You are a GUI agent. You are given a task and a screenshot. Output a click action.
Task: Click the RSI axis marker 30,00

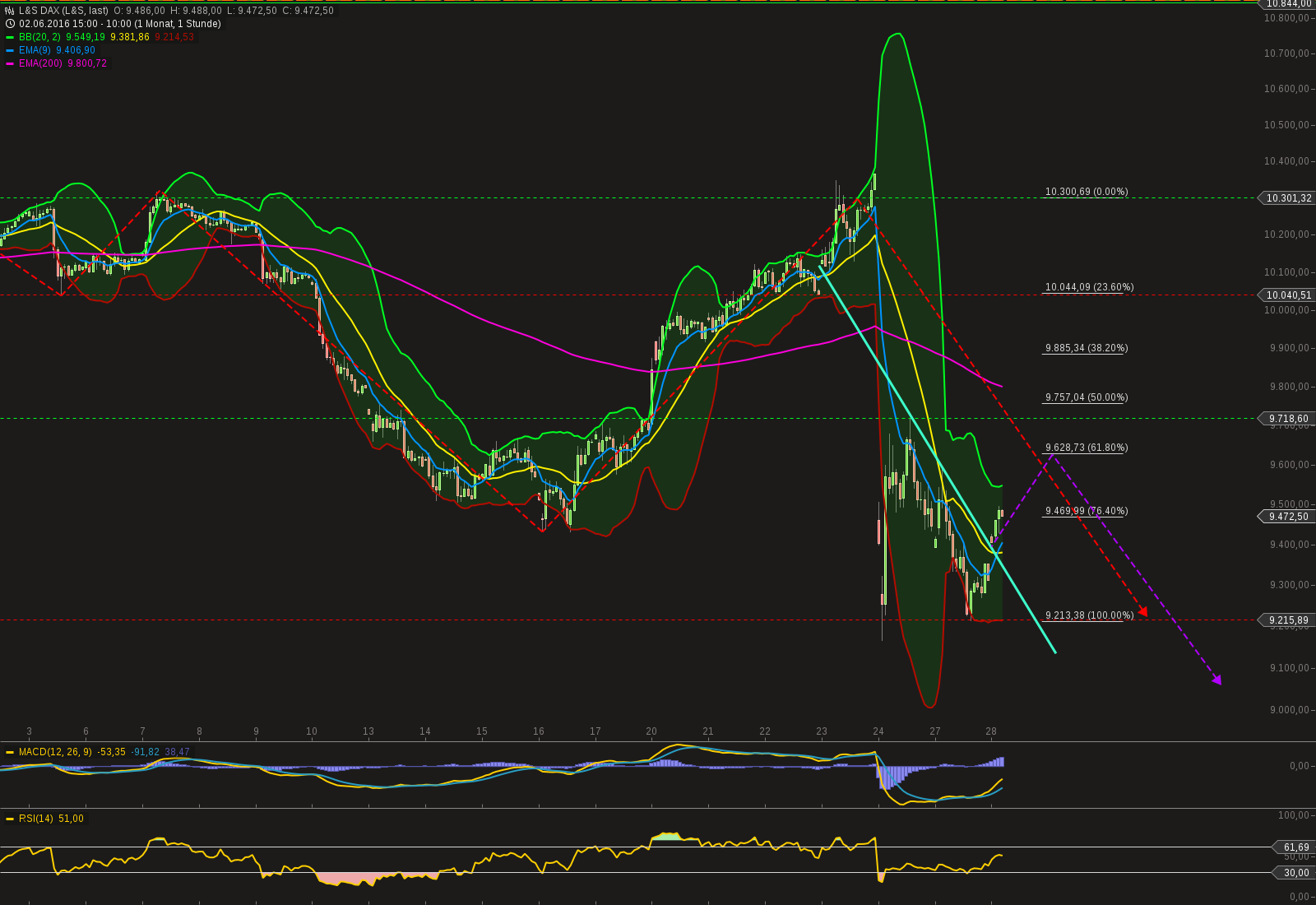[1294, 873]
